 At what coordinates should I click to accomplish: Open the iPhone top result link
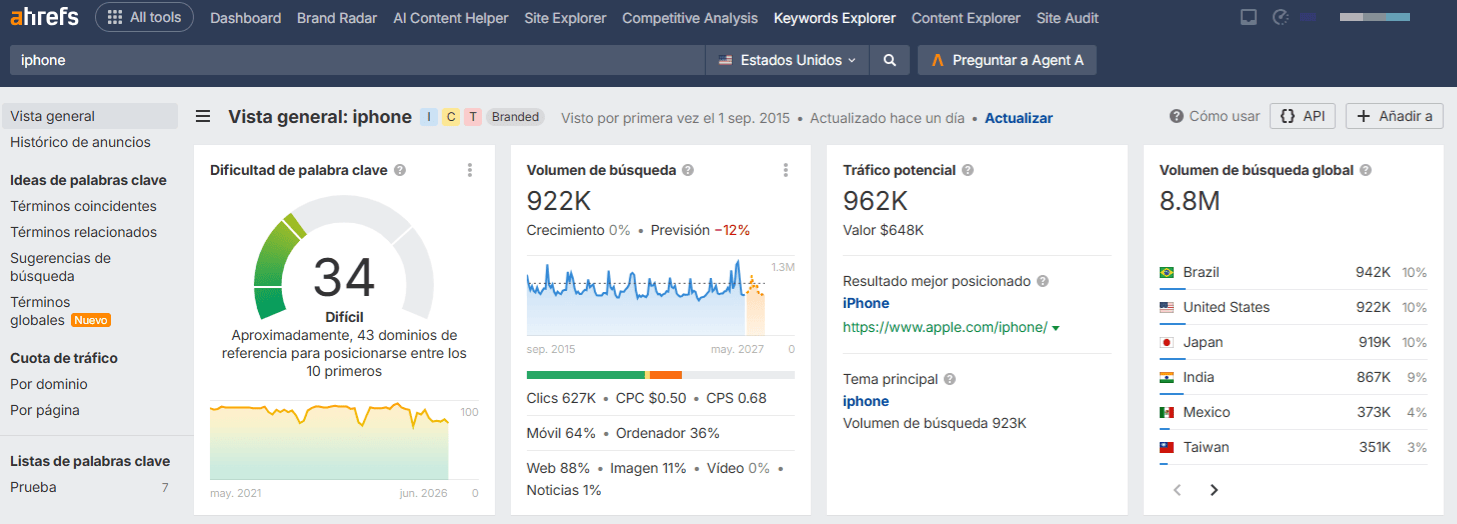[866, 303]
